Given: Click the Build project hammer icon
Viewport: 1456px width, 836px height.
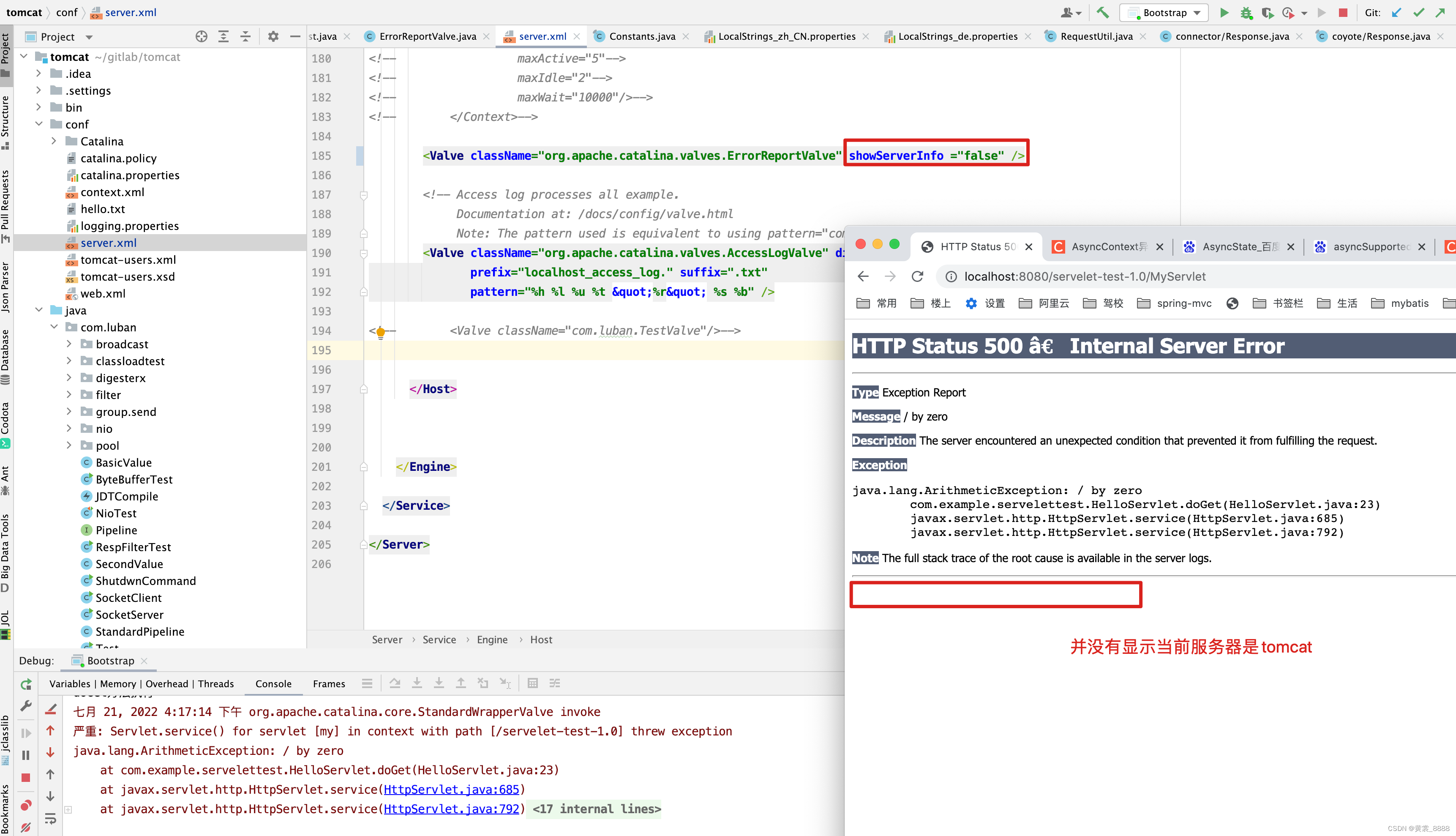Looking at the screenshot, I should point(1102,13).
